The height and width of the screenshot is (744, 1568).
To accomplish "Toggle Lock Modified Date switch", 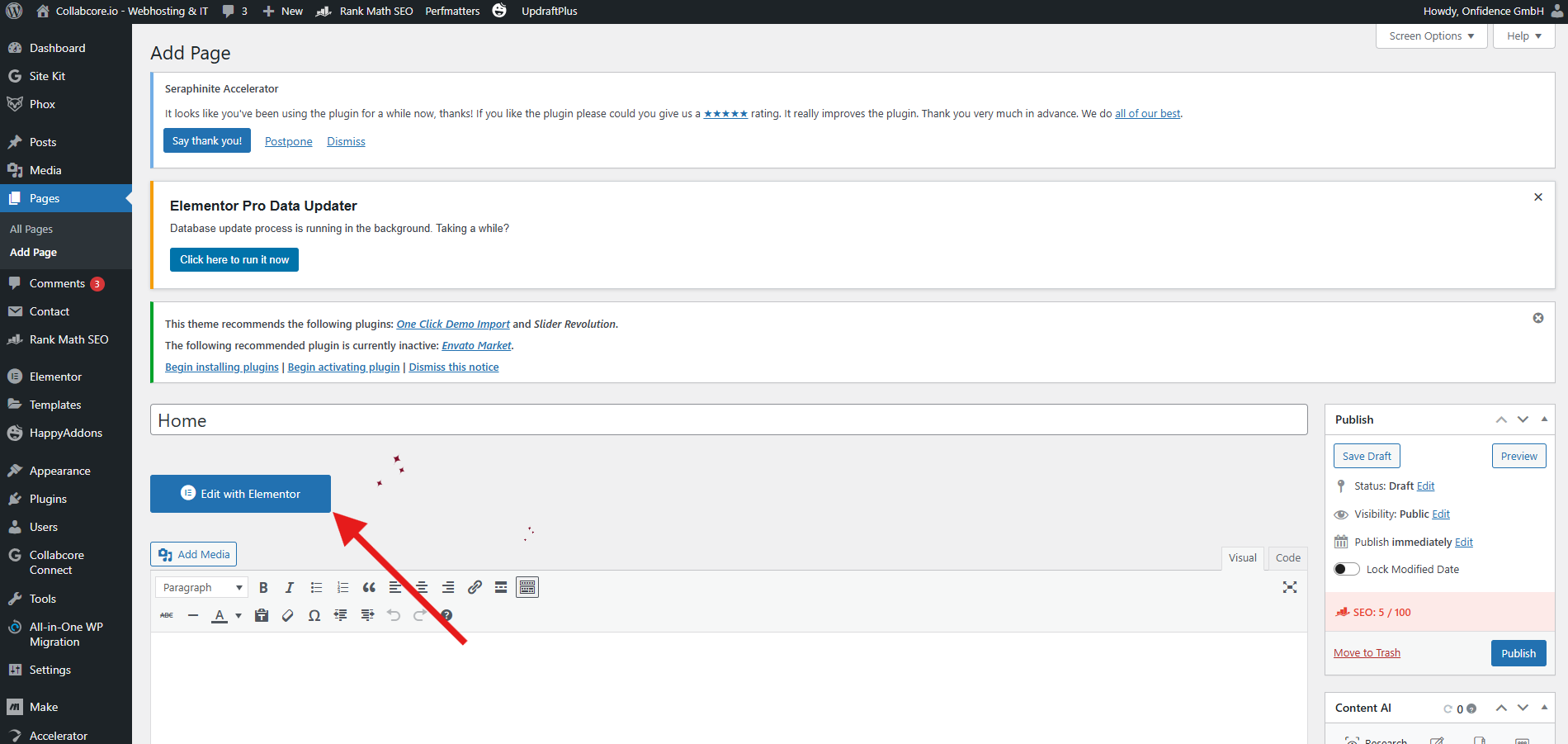I will (x=1347, y=570).
